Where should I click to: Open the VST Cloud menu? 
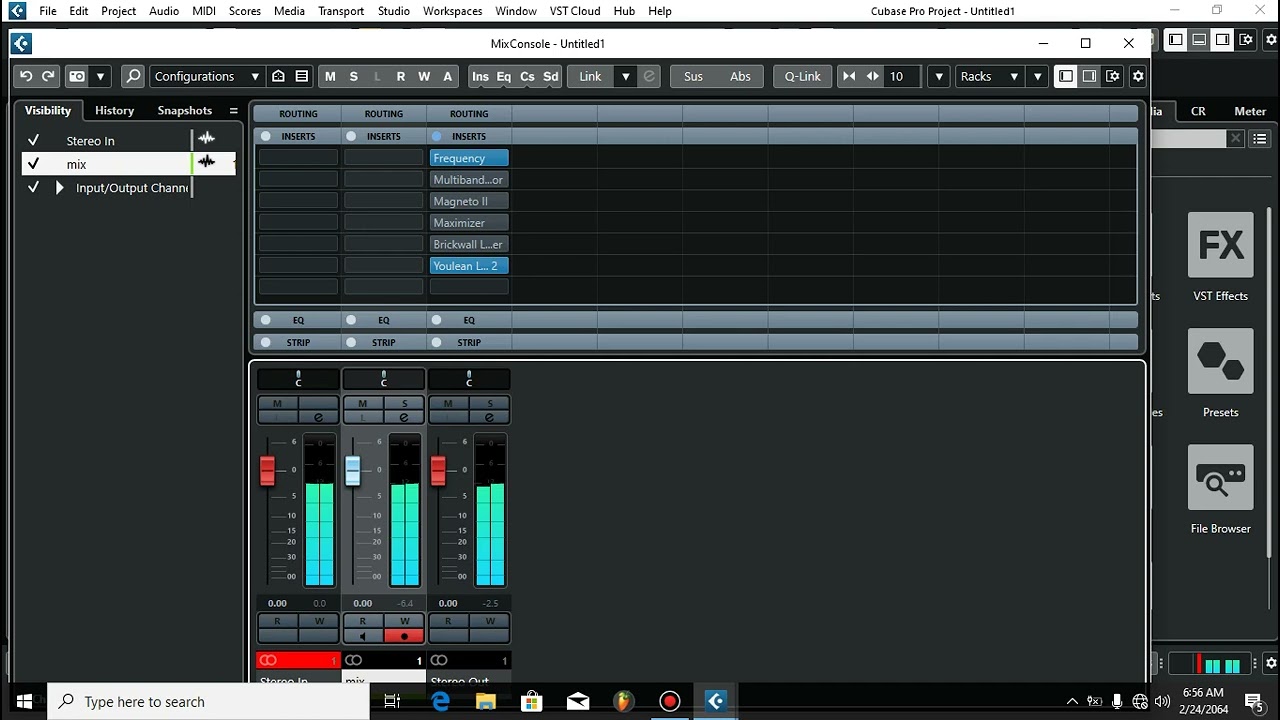[x=575, y=11]
